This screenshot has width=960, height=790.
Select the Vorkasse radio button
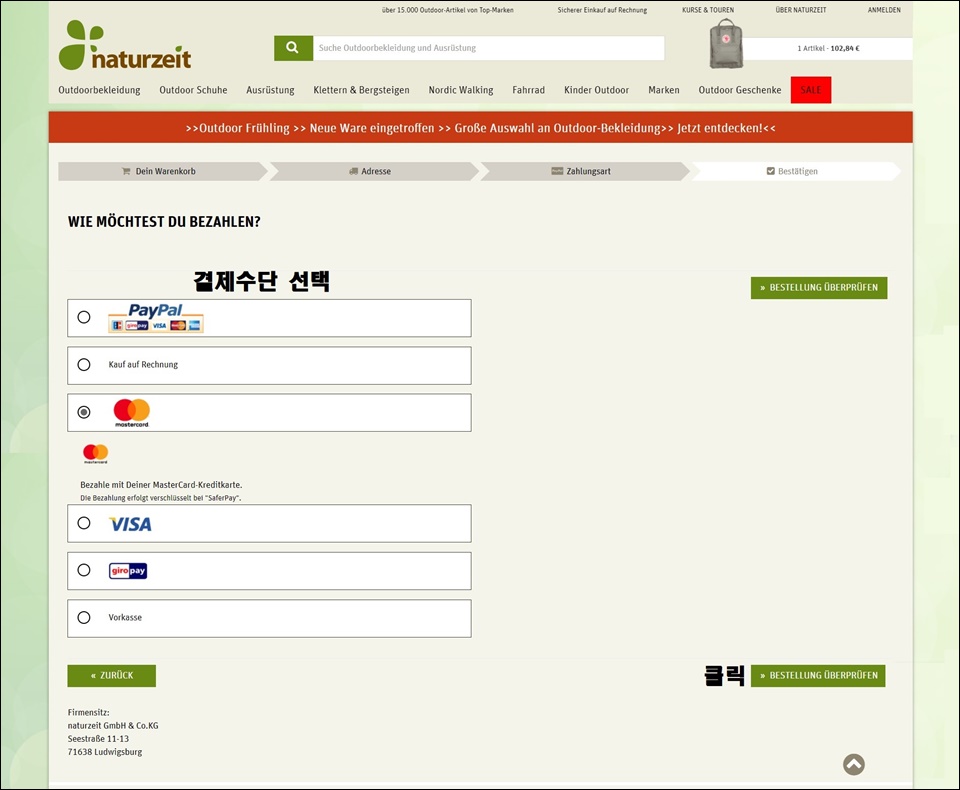pyautogui.click(x=84, y=617)
